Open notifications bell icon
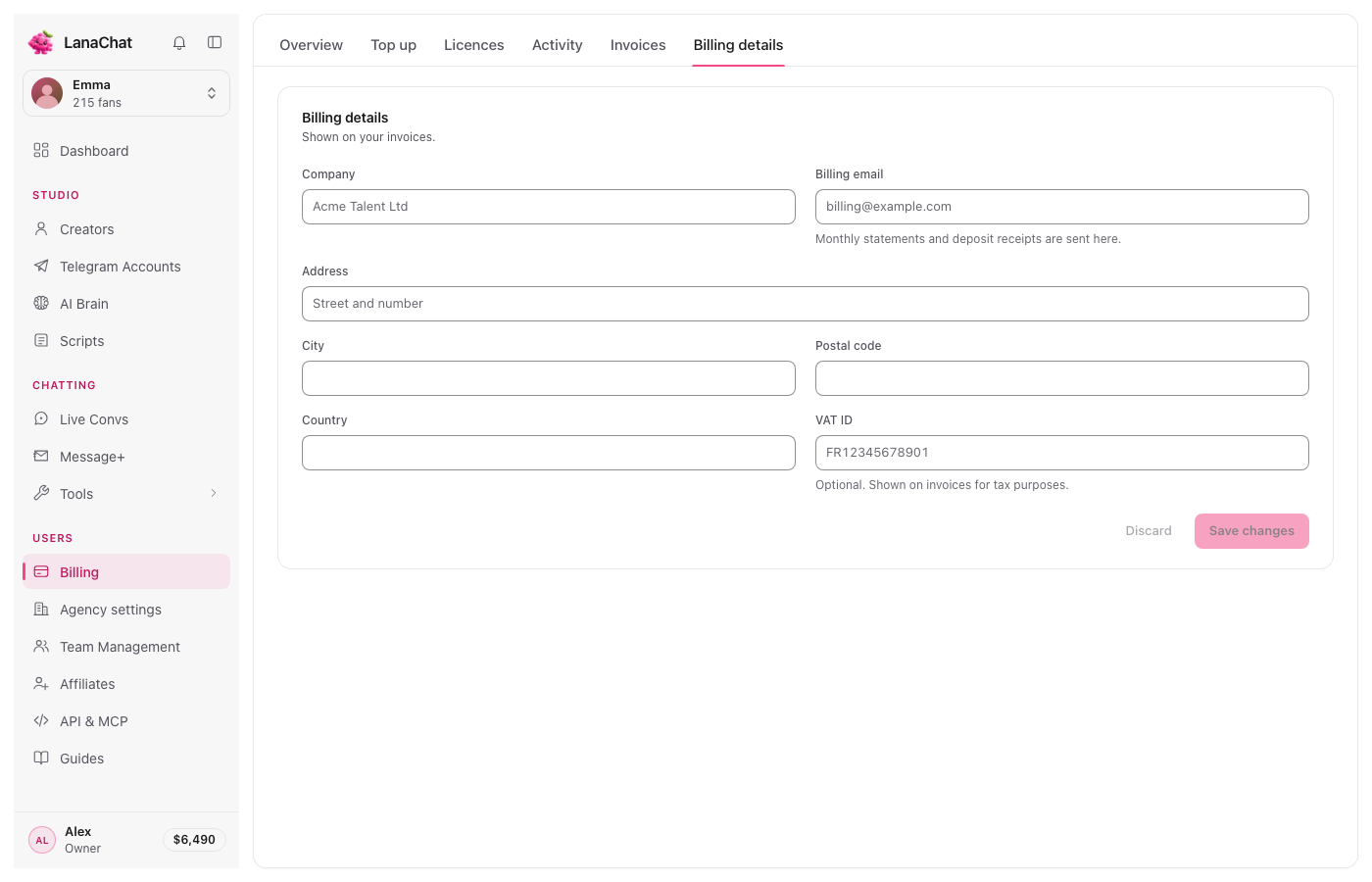 click(x=179, y=42)
